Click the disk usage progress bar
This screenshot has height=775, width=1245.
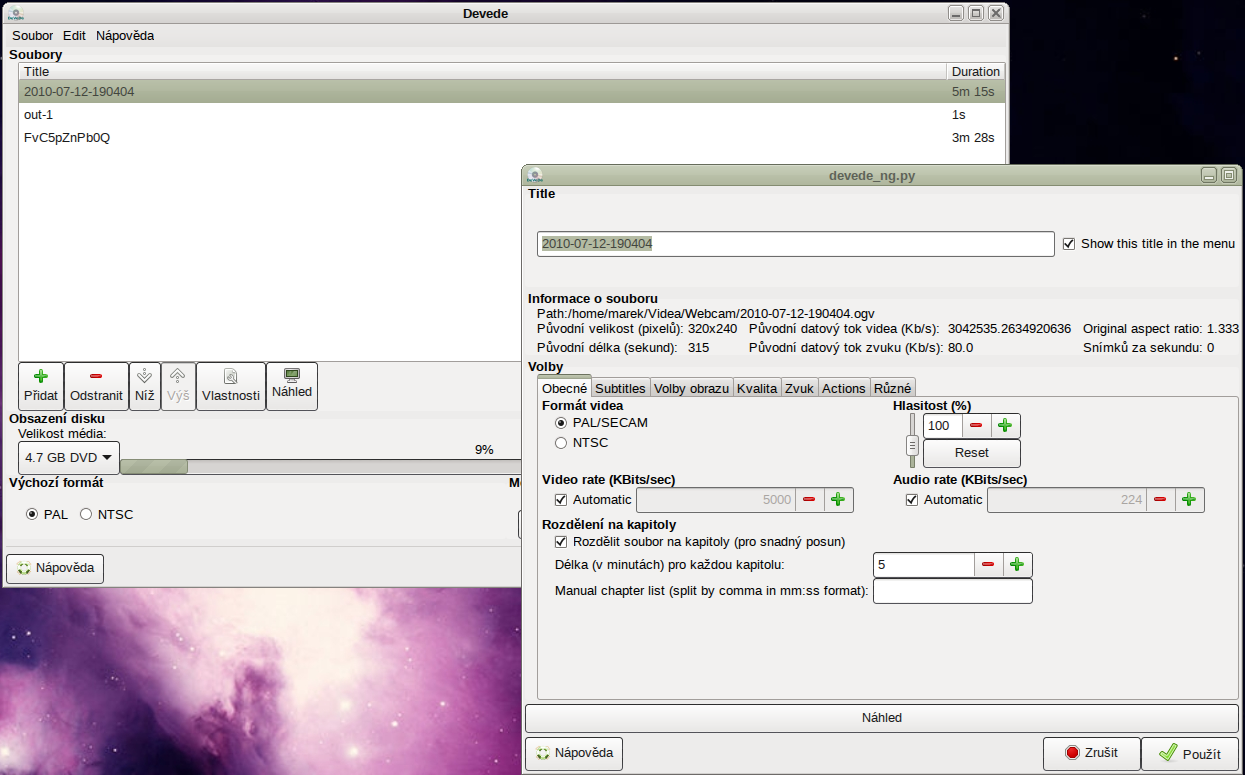click(x=320, y=466)
